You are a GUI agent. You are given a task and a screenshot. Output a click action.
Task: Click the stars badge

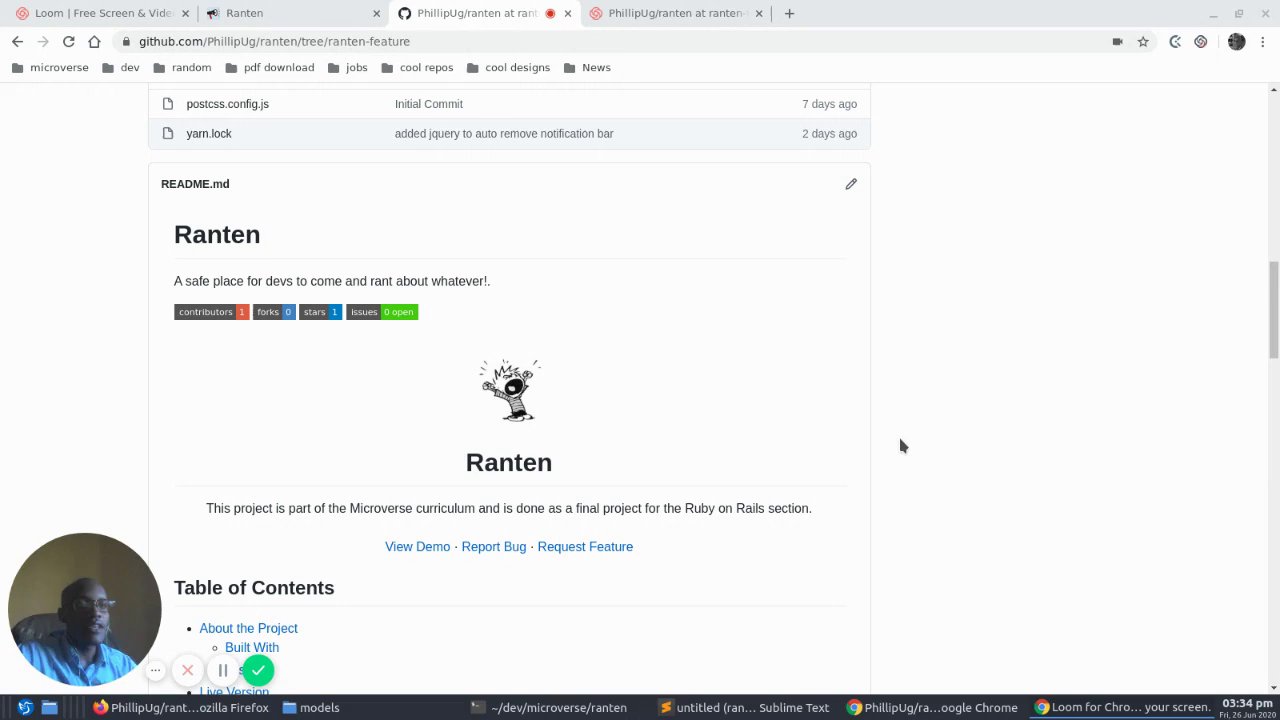(x=320, y=312)
